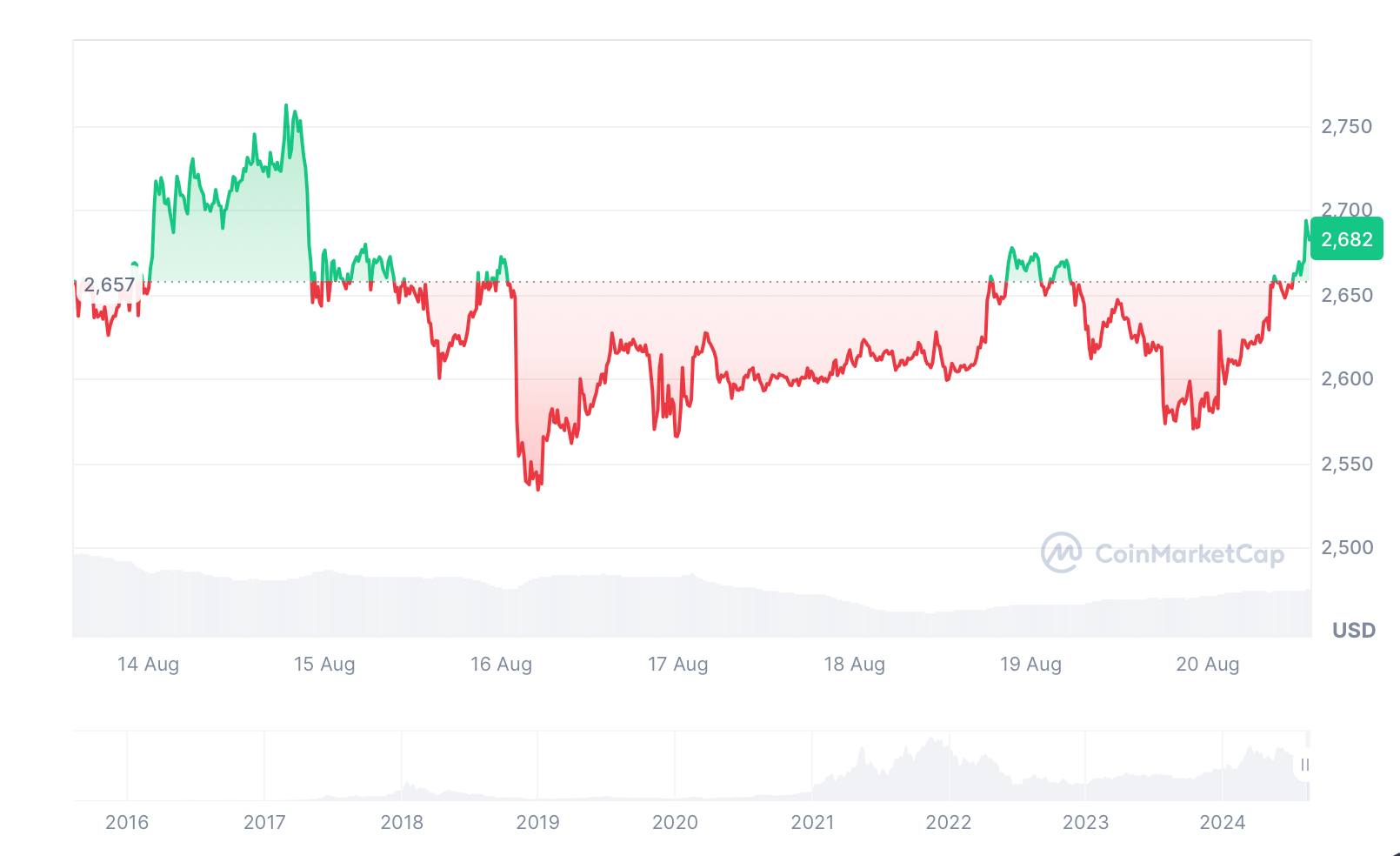Click the 14 Aug date label

(x=148, y=664)
